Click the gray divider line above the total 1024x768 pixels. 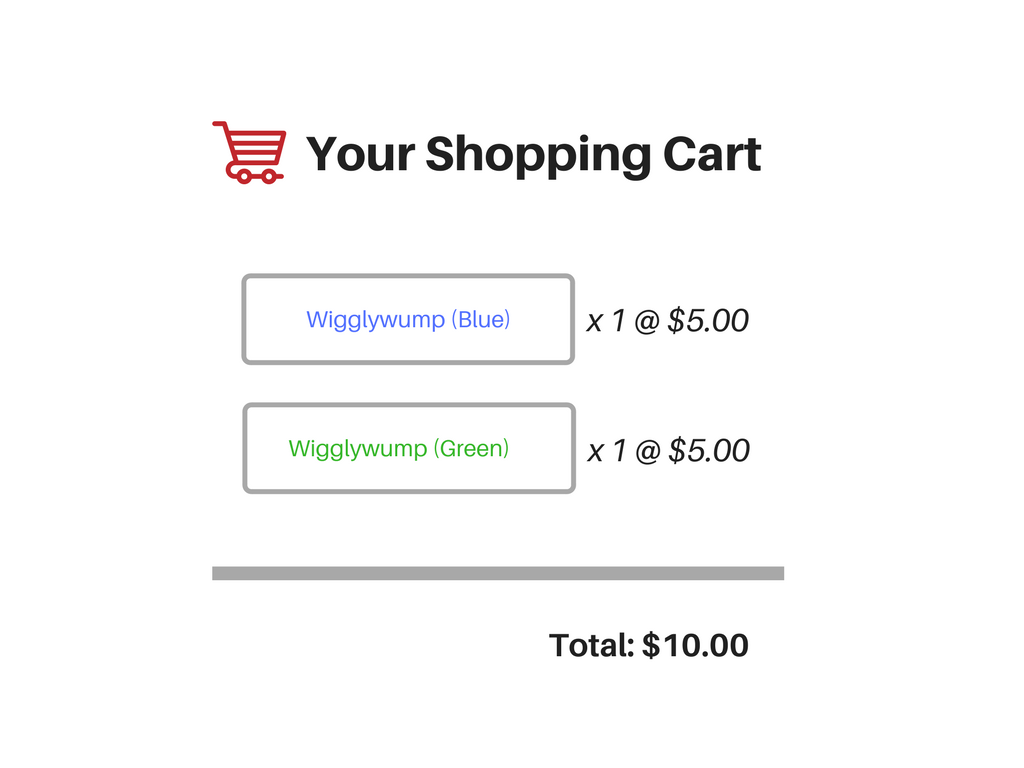pos(498,573)
